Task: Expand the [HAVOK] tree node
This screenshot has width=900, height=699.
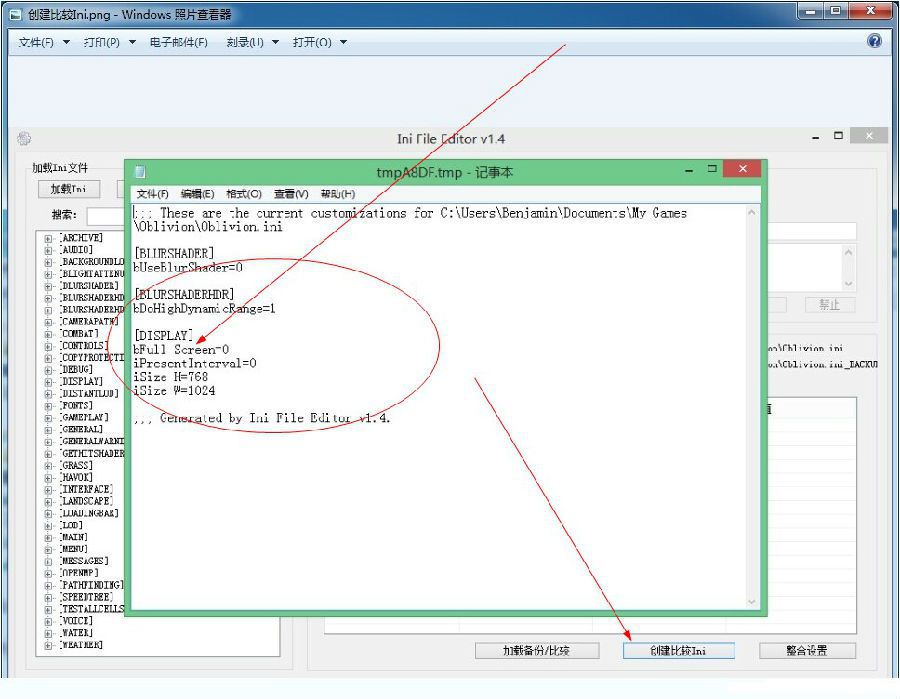Action: [48, 477]
